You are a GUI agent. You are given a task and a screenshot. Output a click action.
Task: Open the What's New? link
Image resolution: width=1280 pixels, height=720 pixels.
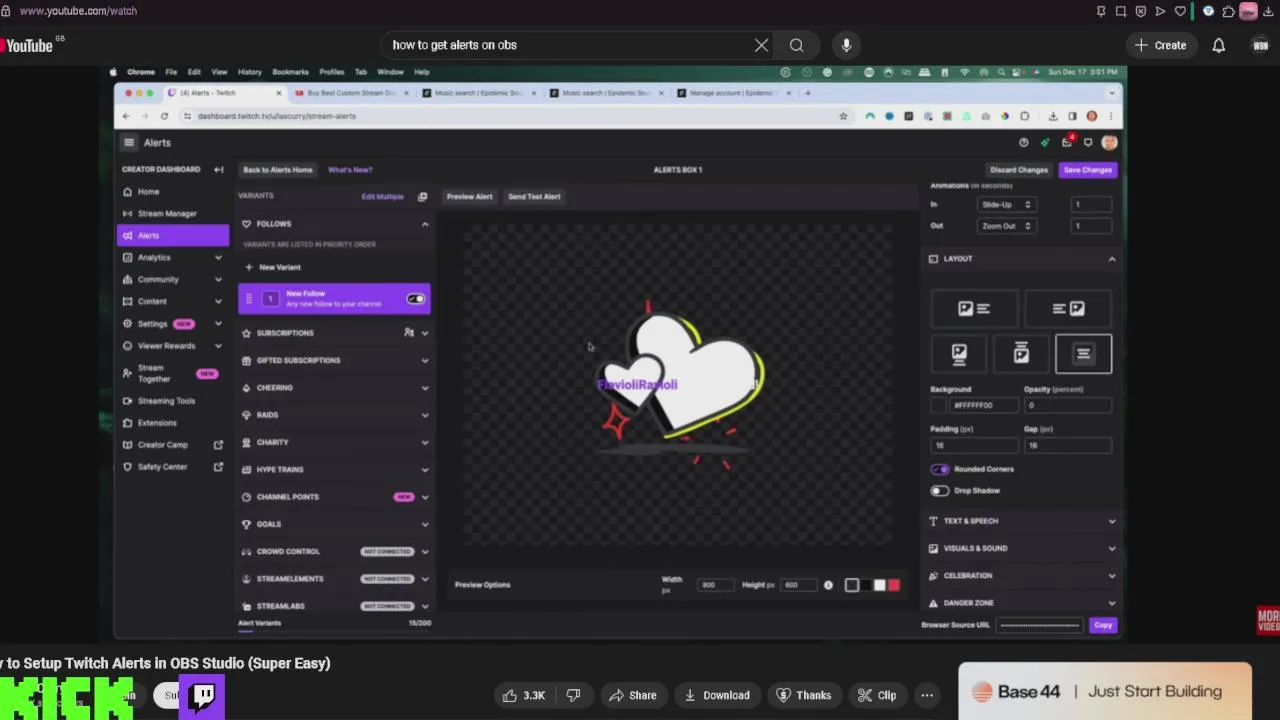pos(350,170)
